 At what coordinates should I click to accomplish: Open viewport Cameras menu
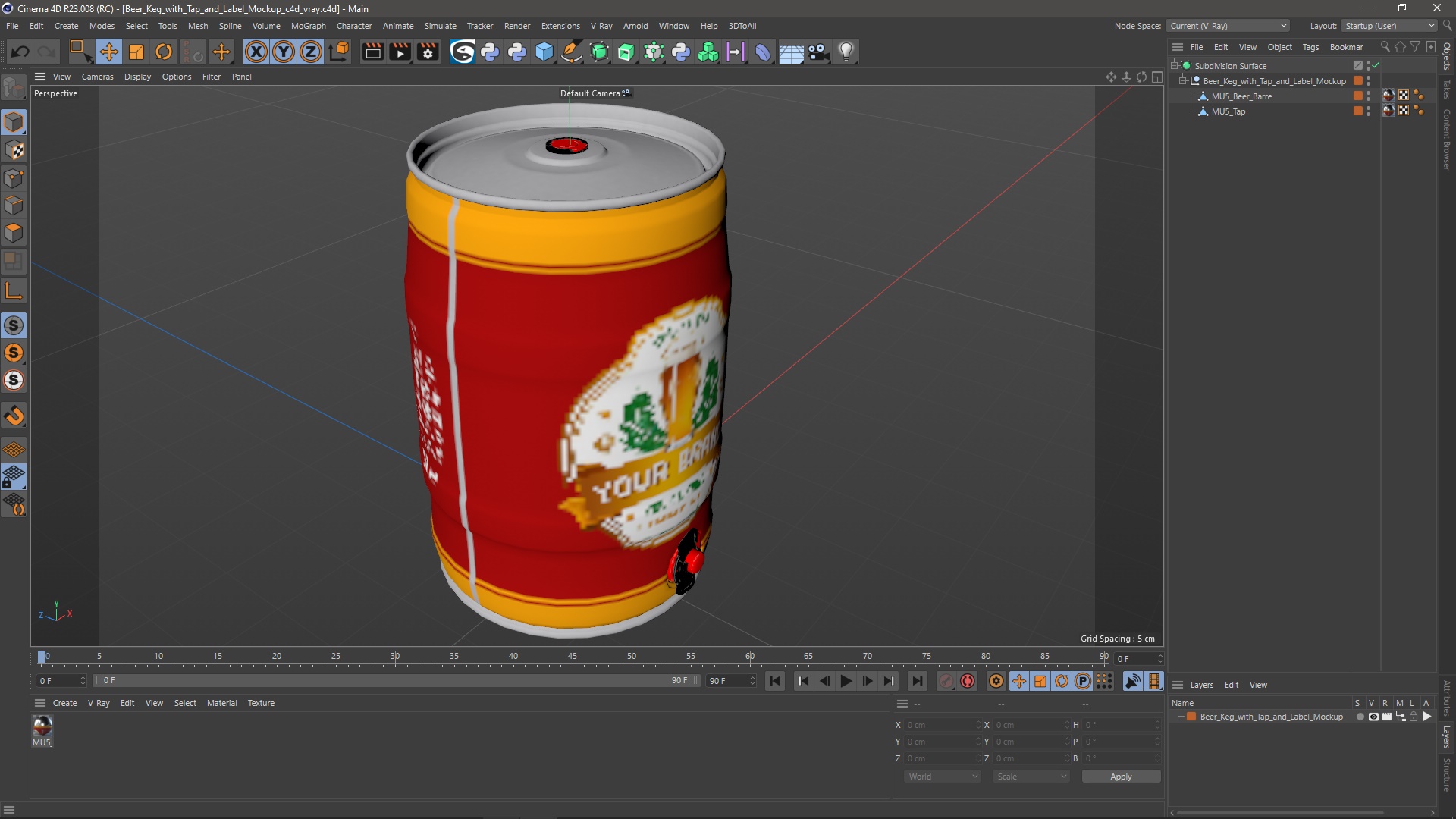[97, 77]
